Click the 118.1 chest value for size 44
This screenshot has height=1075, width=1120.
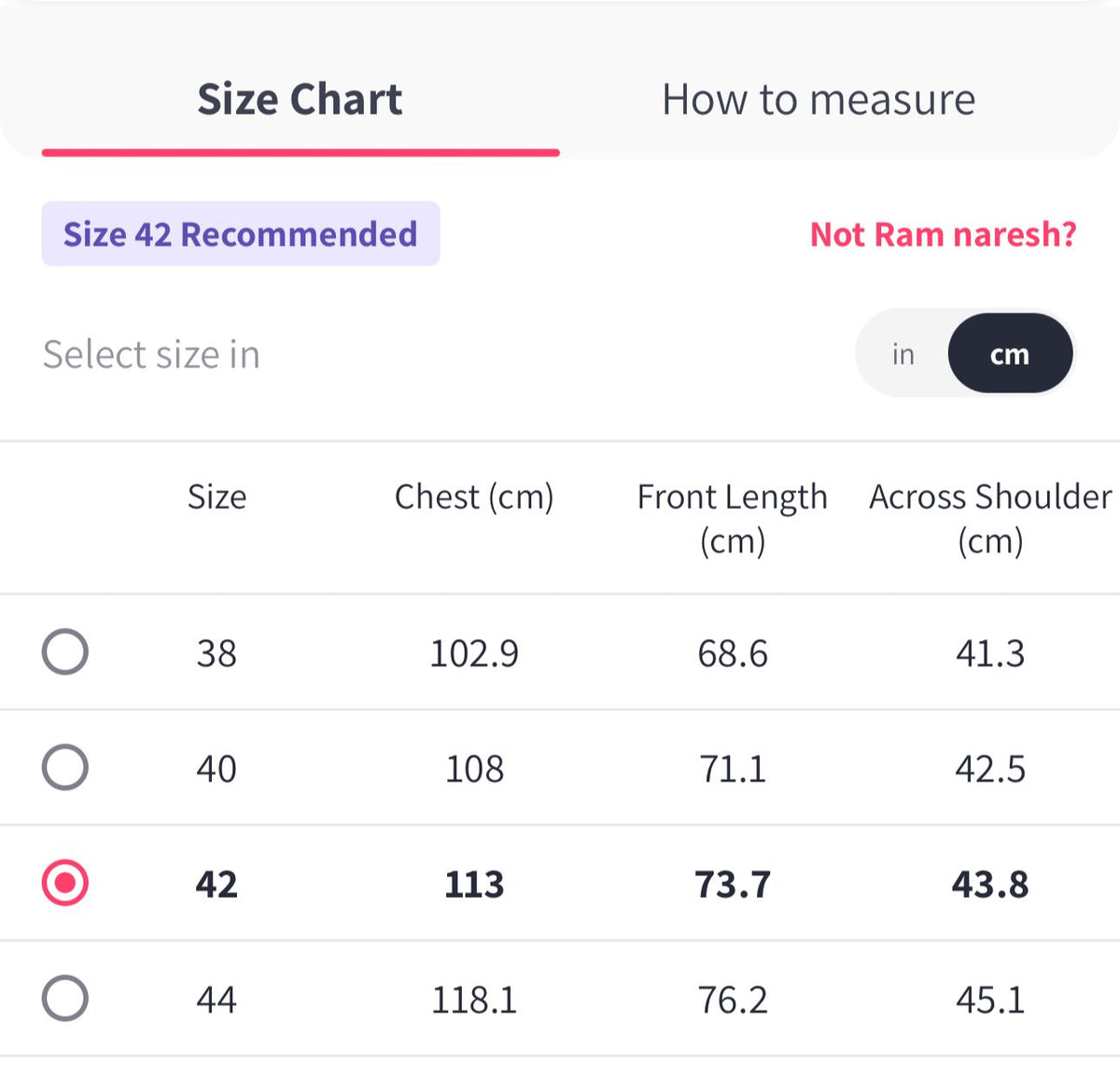point(474,1000)
